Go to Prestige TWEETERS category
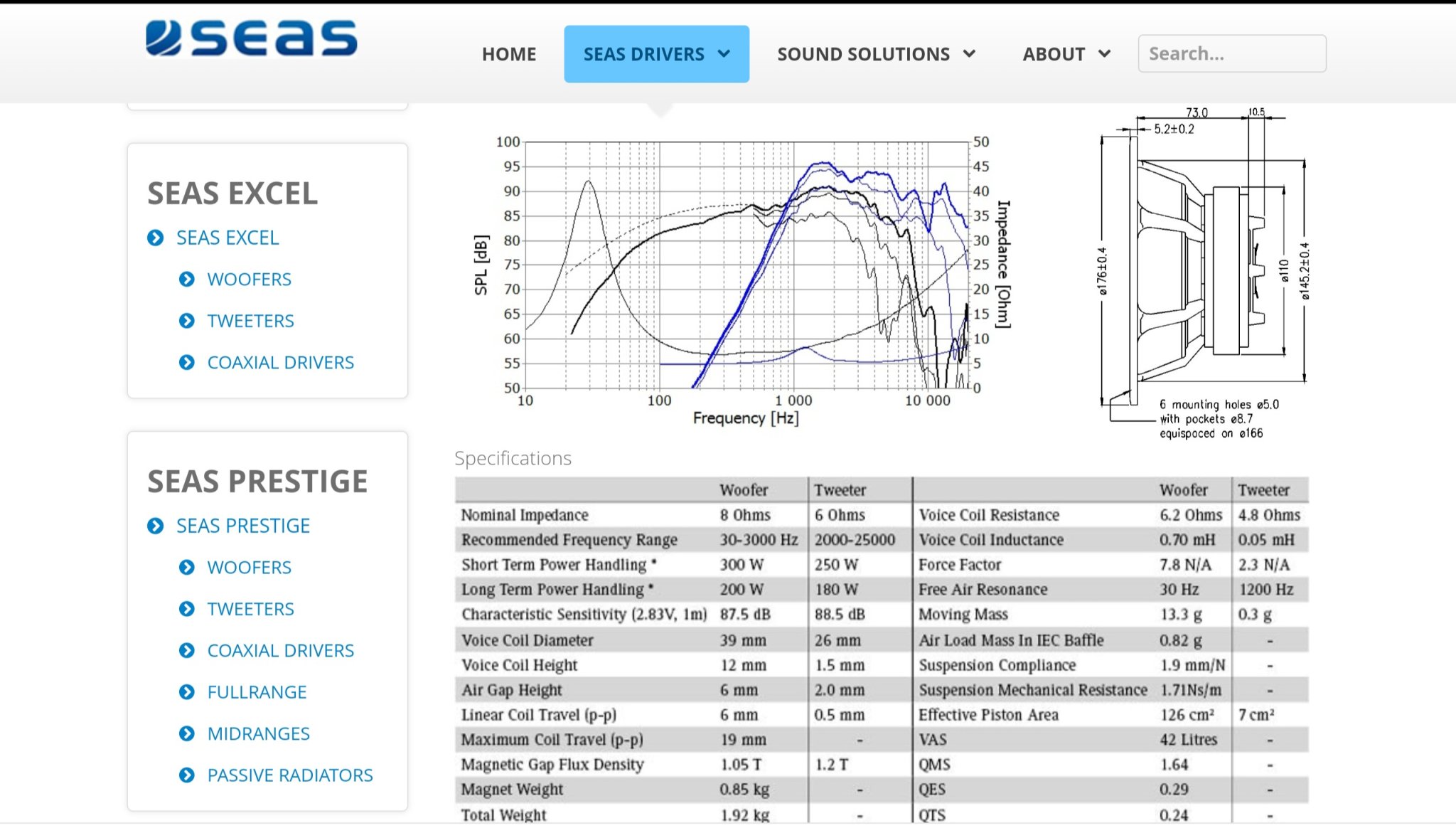Viewport: 1456px width, 833px height. click(x=250, y=609)
